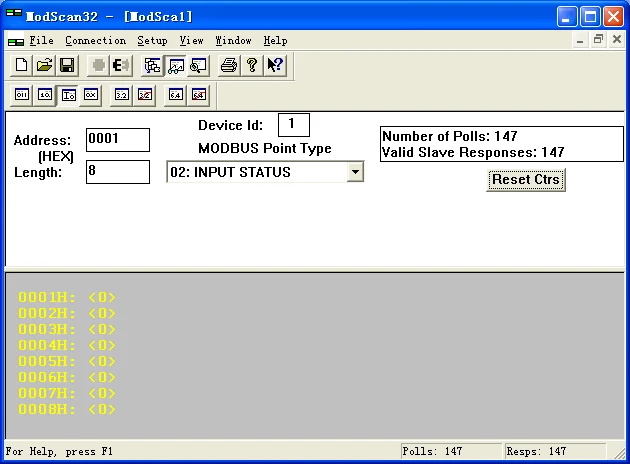Select the 0003H: <0> data row

(x=67, y=329)
